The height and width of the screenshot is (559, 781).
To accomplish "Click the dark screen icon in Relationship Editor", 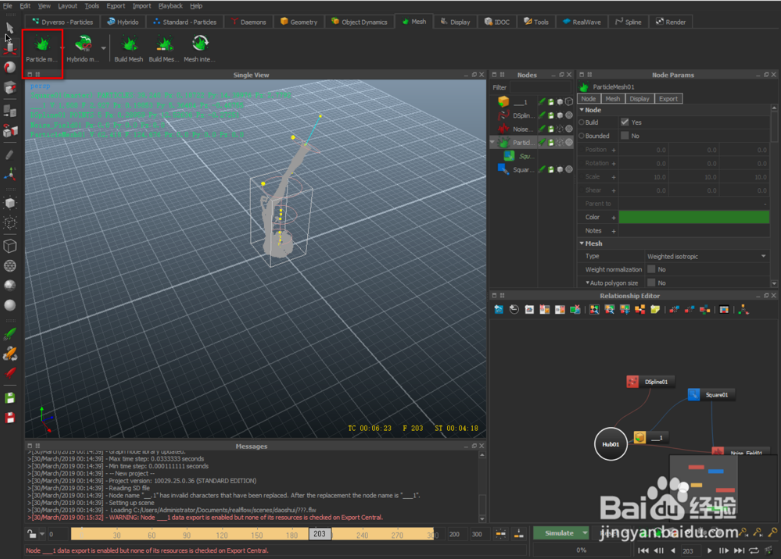I will (724, 310).
